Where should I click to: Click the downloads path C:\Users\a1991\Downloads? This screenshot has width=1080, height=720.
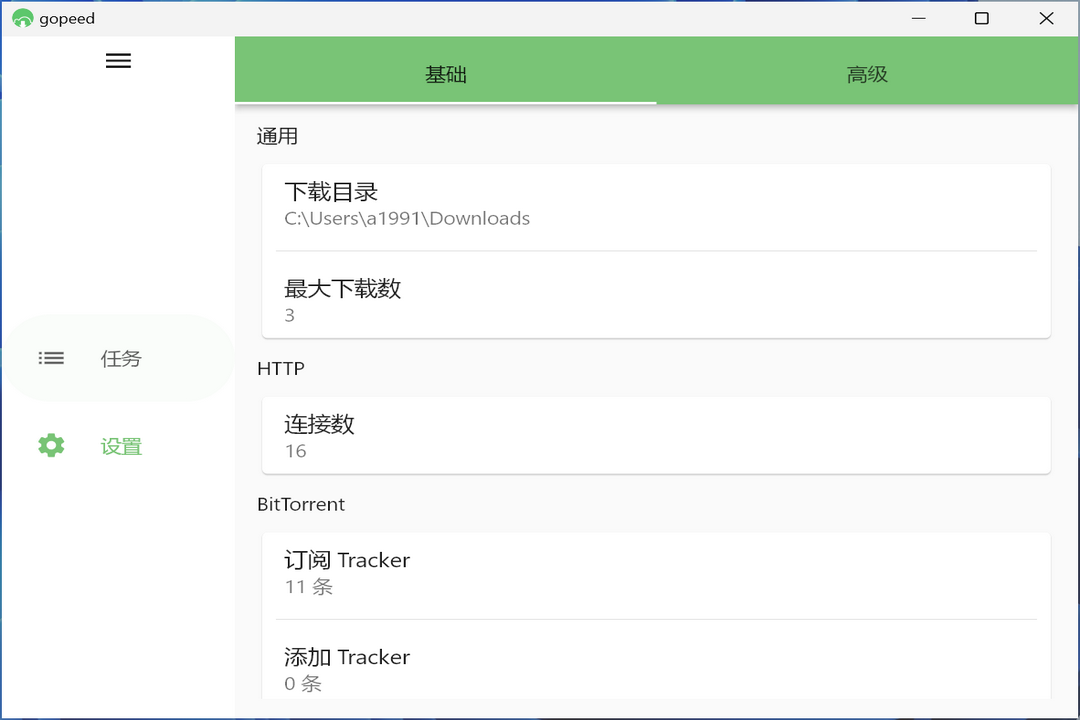pos(407,218)
